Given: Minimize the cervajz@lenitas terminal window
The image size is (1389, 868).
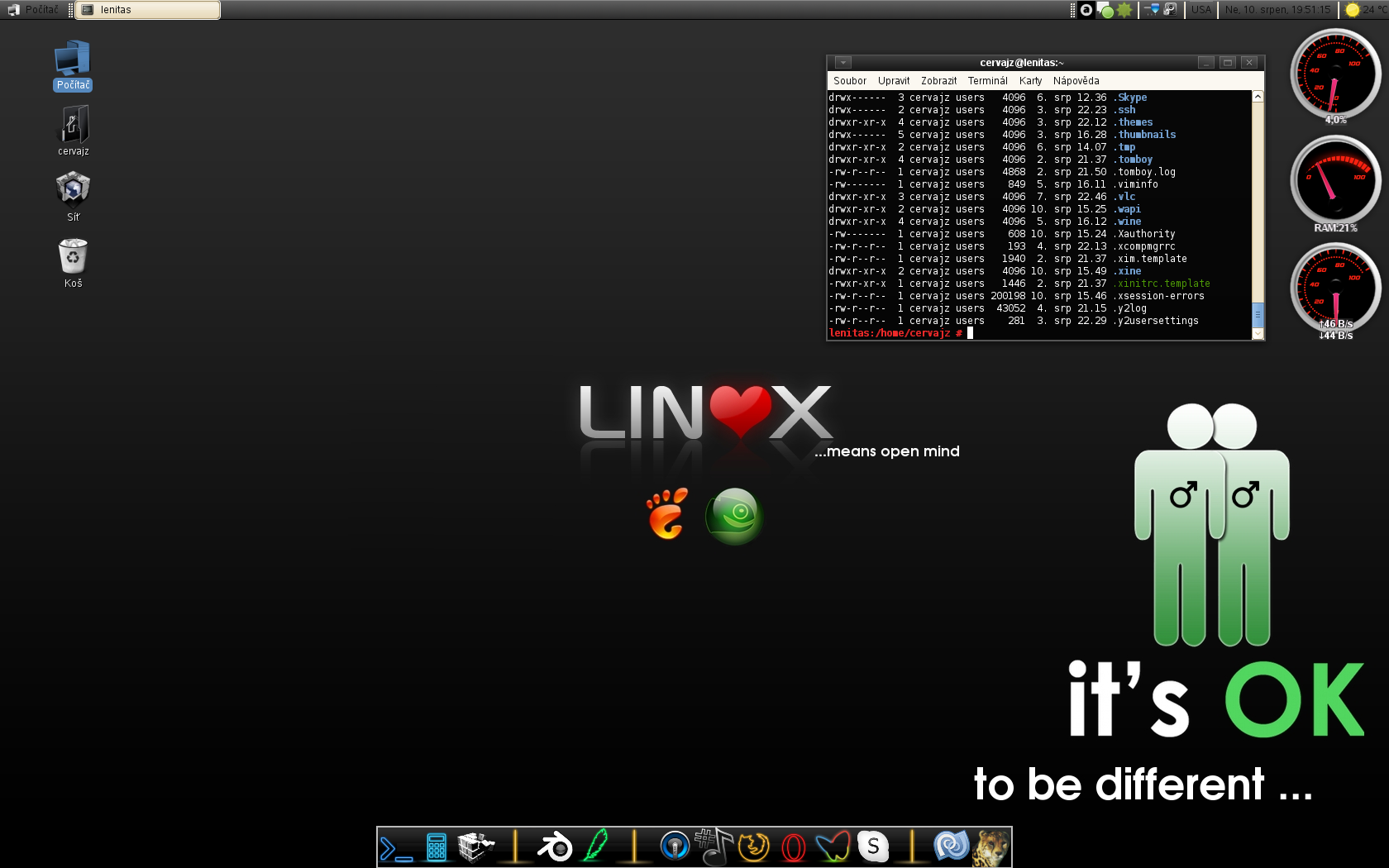Looking at the screenshot, I should [1206, 63].
